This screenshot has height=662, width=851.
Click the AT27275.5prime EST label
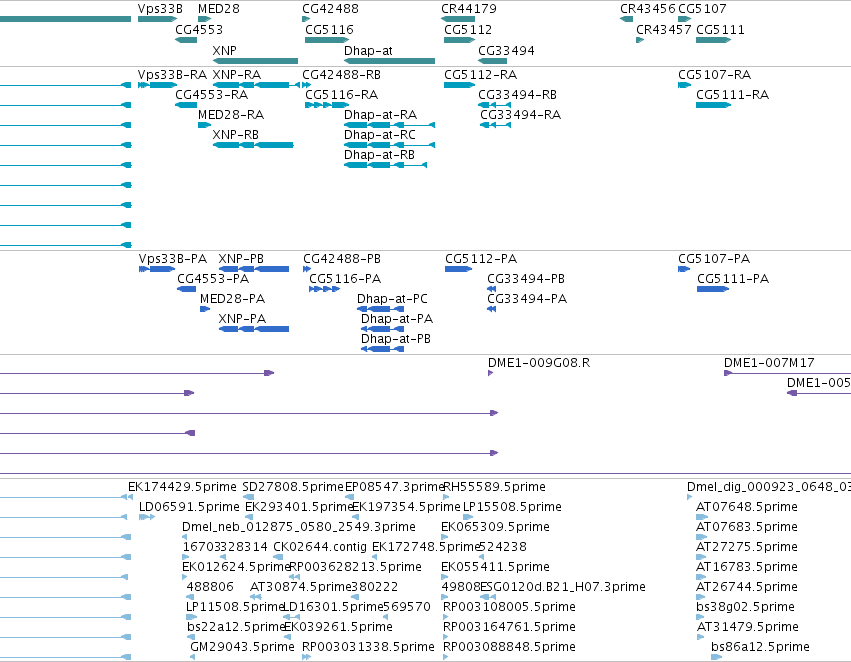[747, 546]
